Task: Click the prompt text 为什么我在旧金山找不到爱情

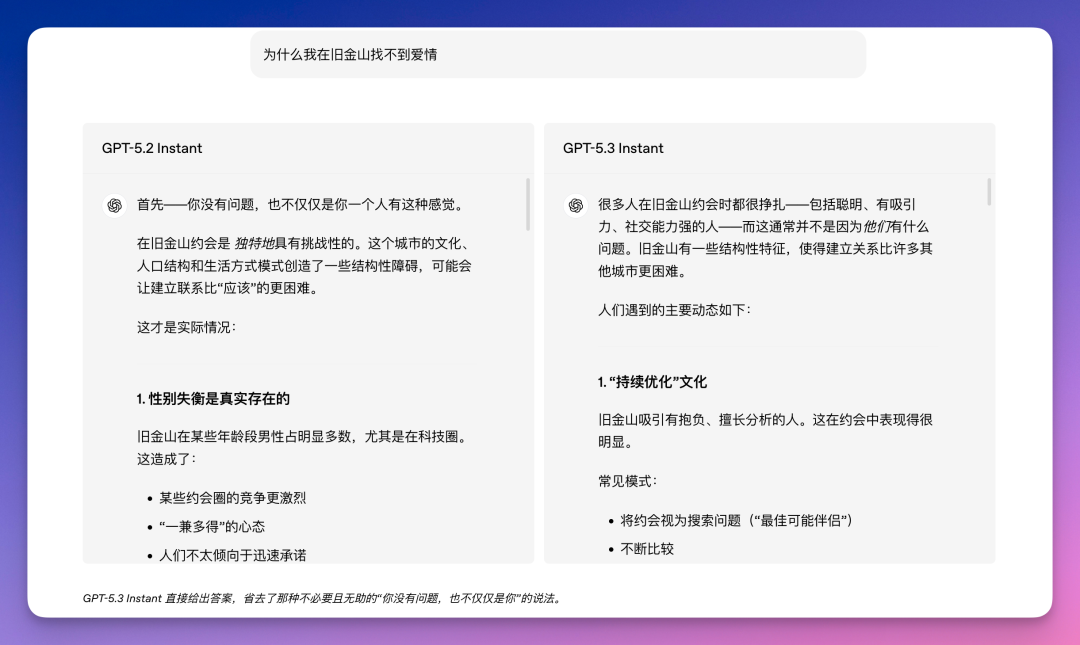Action: pos(352,54)
